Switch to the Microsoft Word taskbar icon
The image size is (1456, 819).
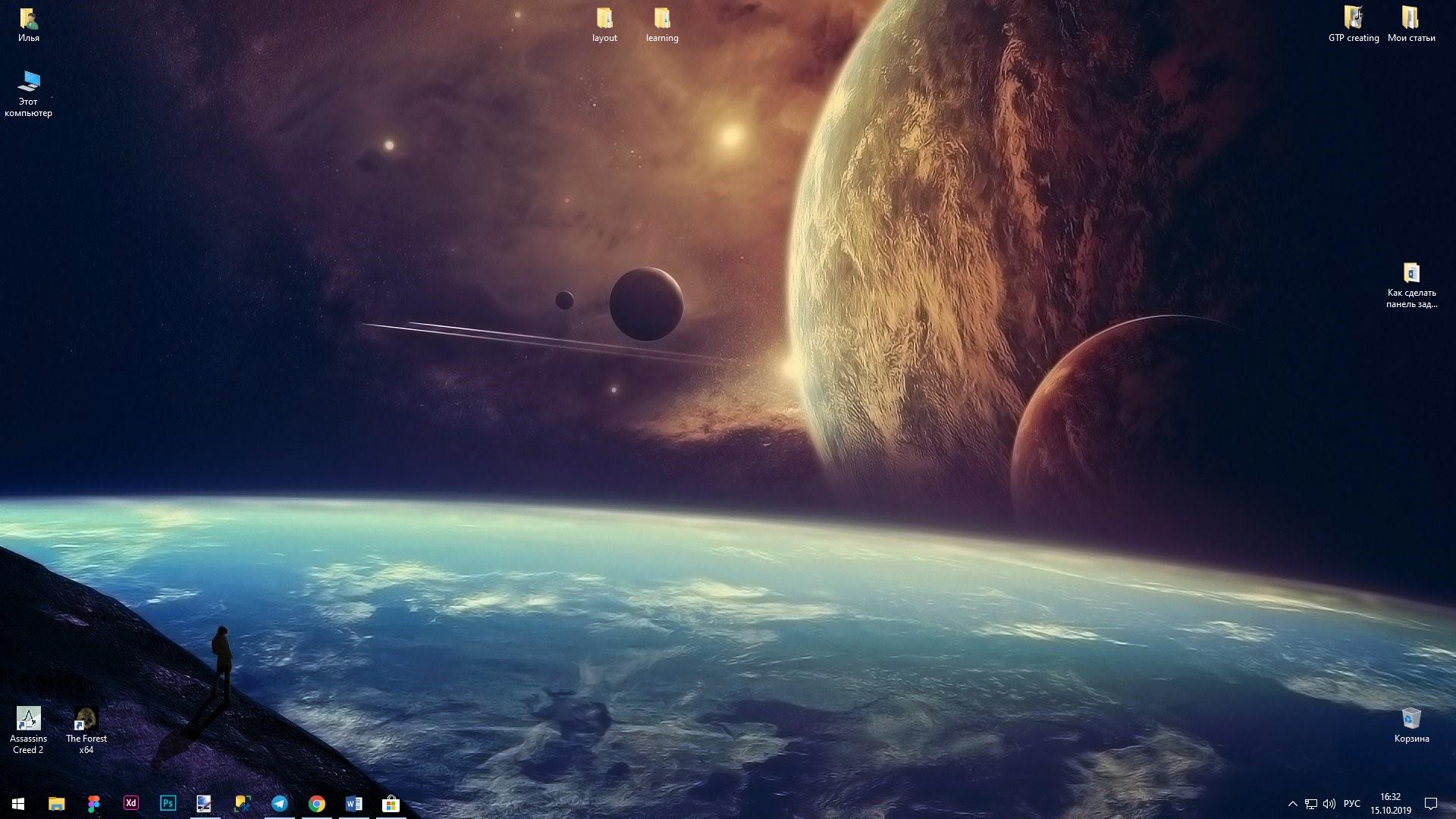coord(353,803)
